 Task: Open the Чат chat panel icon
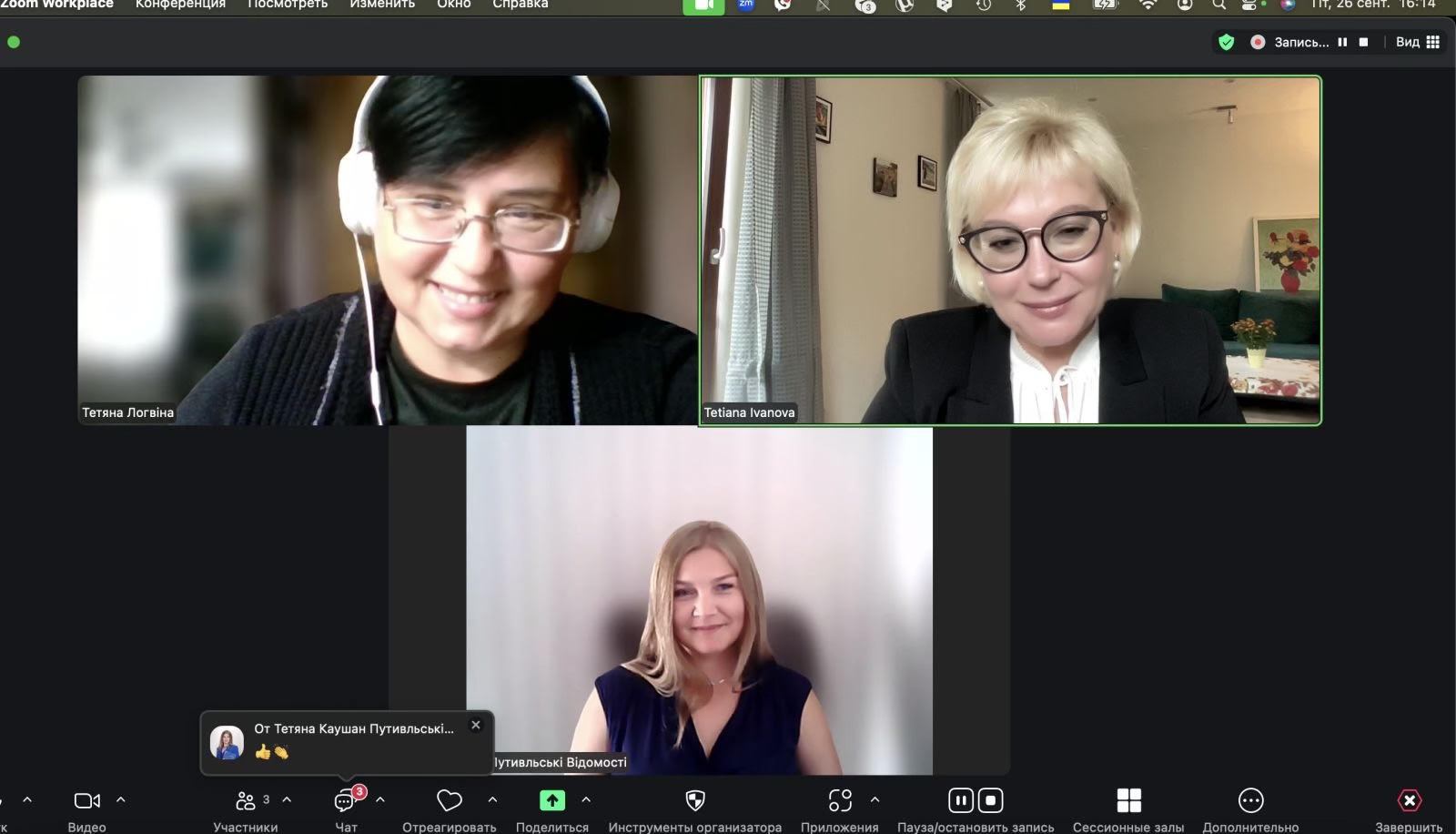345,801
